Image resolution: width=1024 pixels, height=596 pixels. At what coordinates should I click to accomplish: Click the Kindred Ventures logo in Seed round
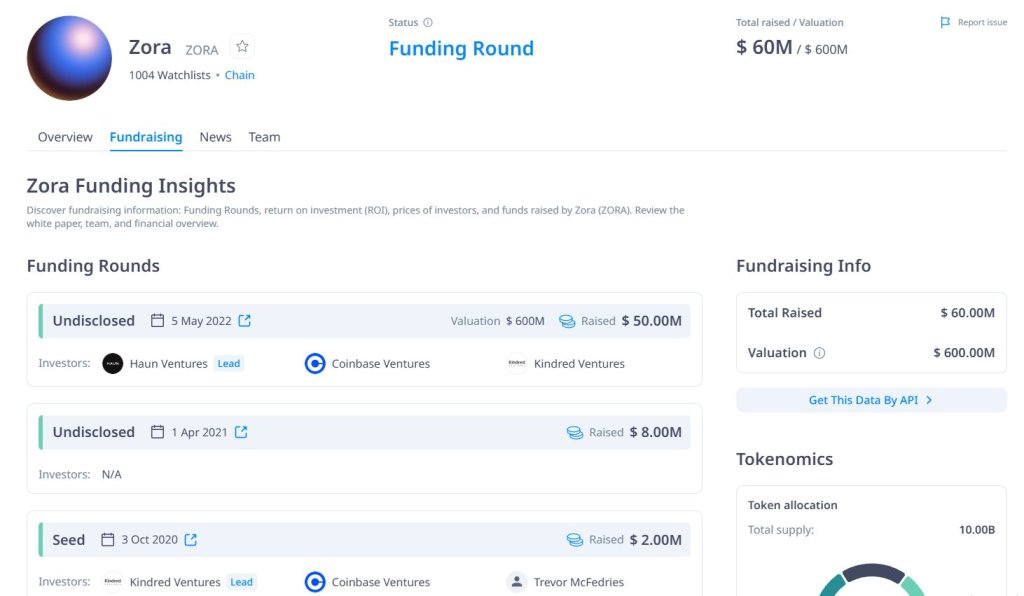113,582
